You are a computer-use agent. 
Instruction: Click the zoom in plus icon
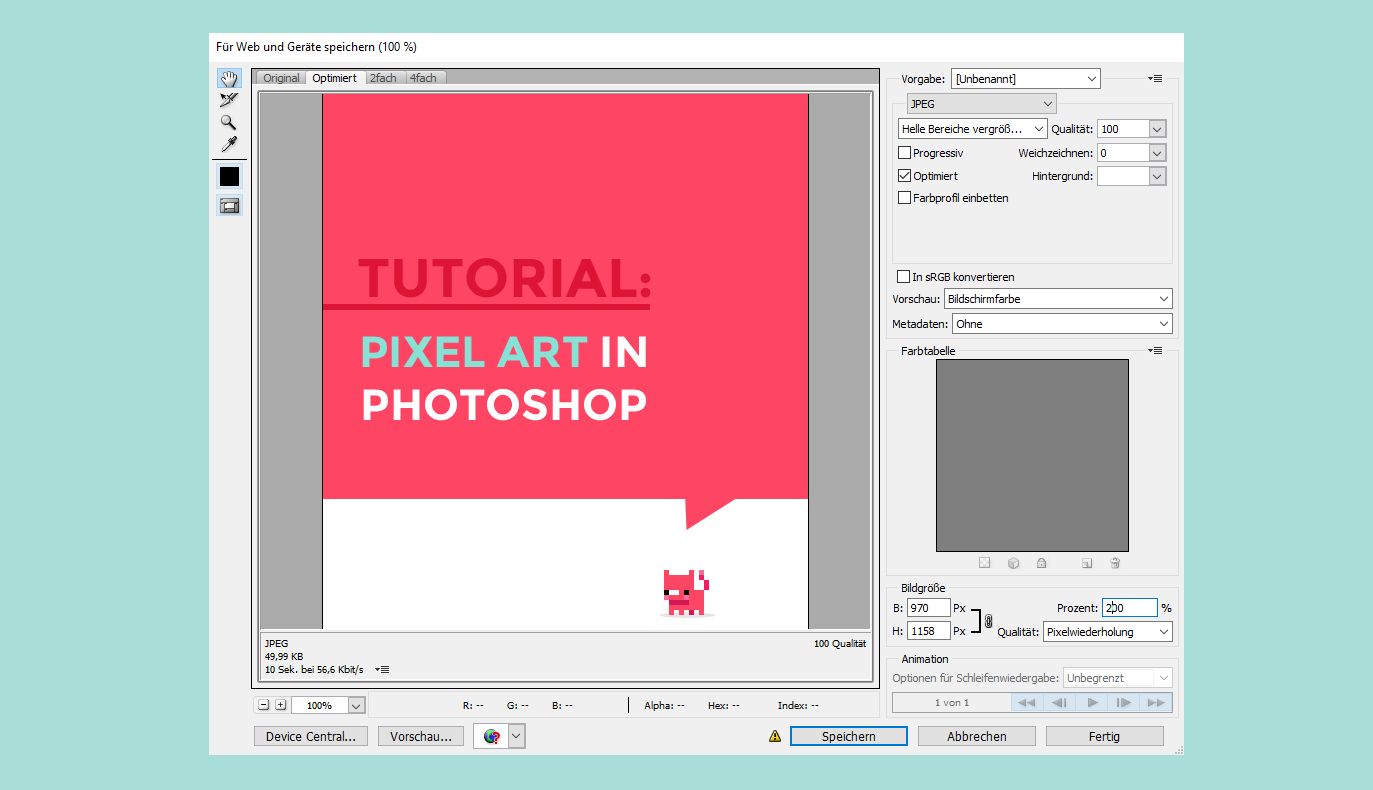[281, 705]
